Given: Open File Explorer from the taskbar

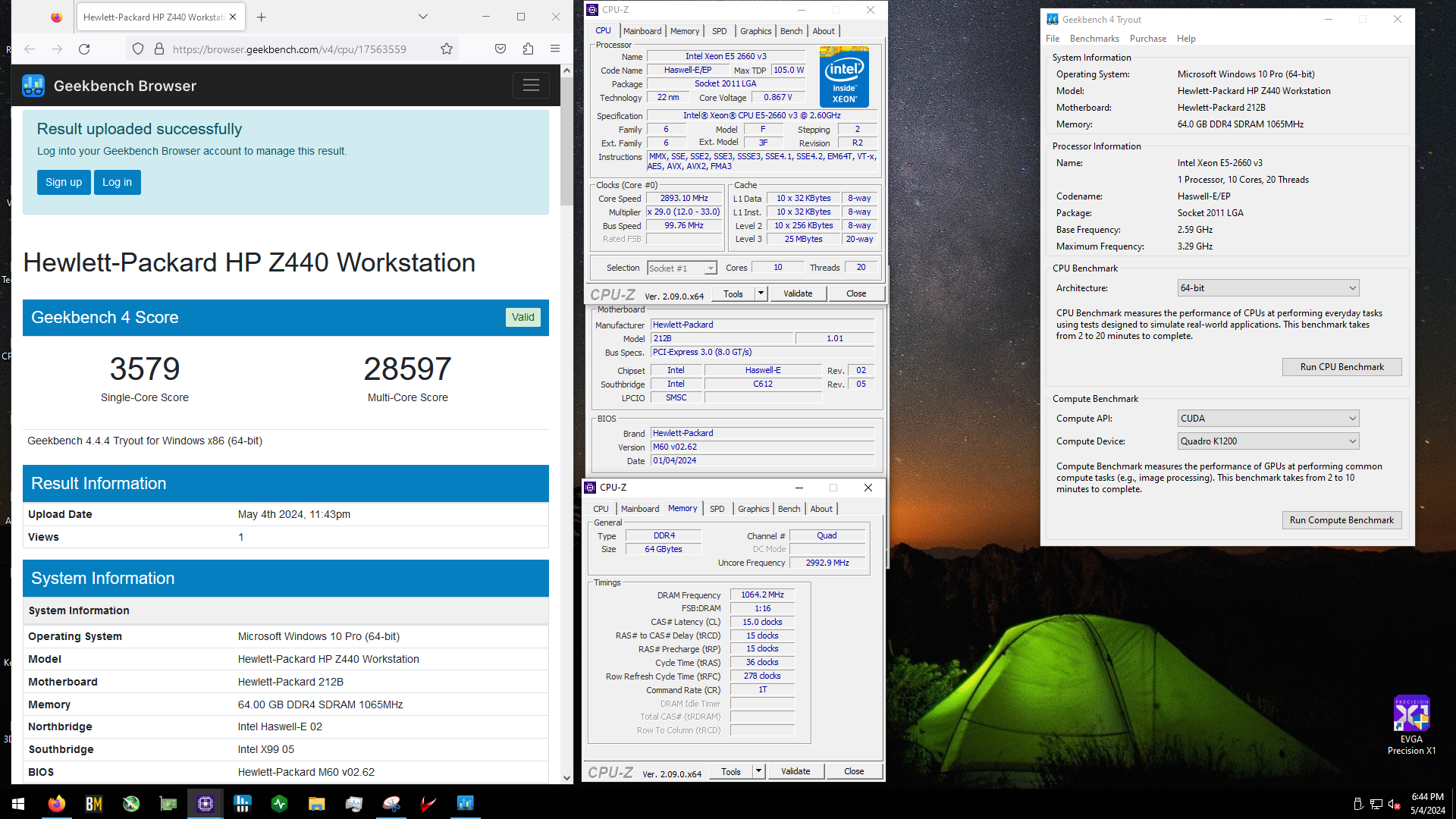Looking at the screenshot, I should pos(317,804).
